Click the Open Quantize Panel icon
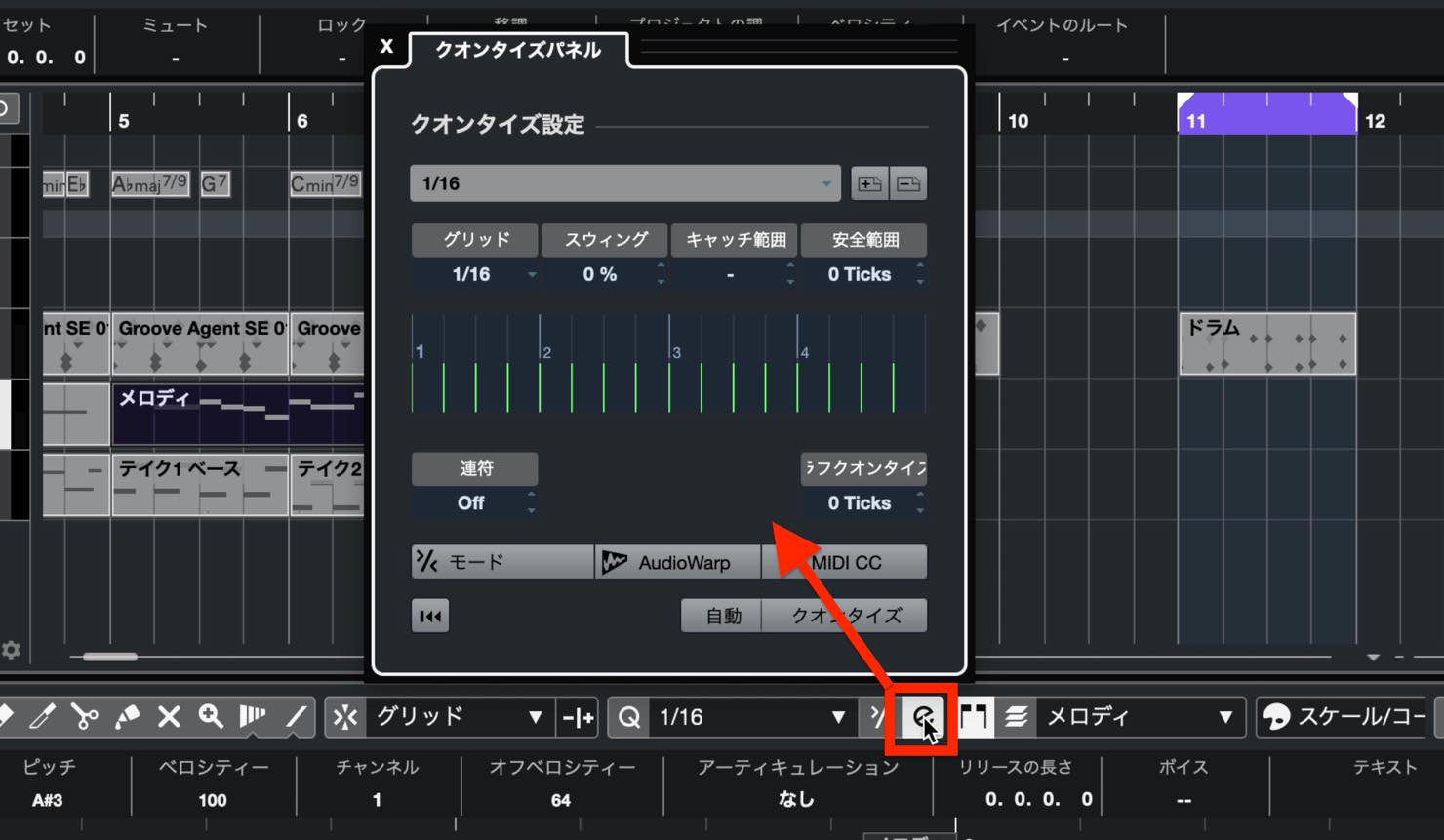 point(922,718)
